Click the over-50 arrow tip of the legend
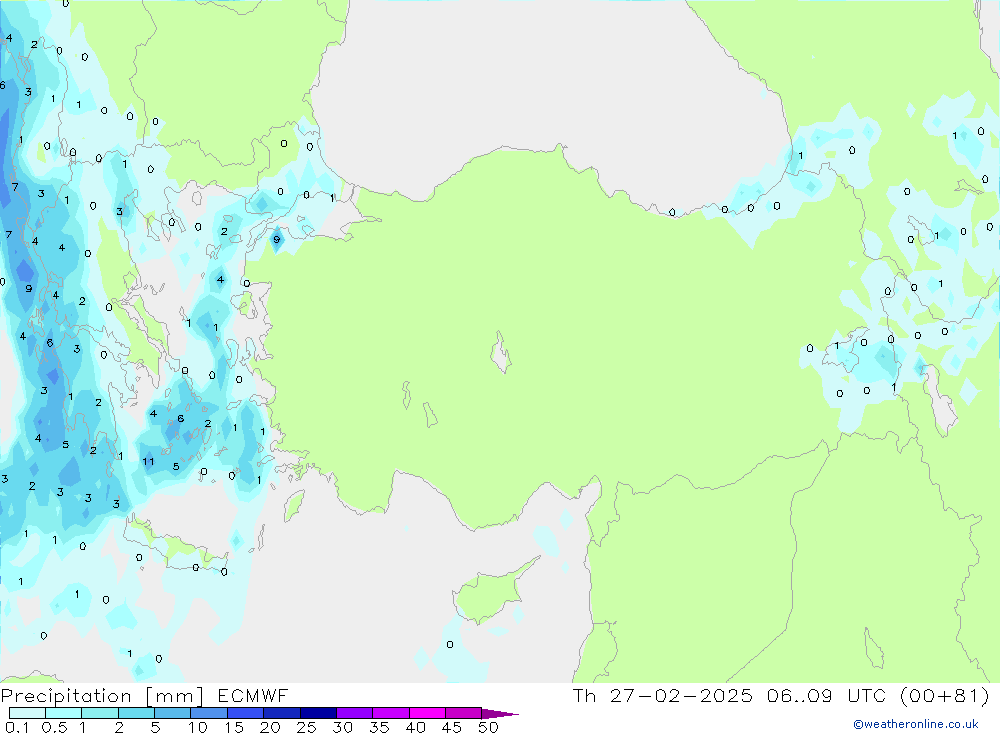 501,713
